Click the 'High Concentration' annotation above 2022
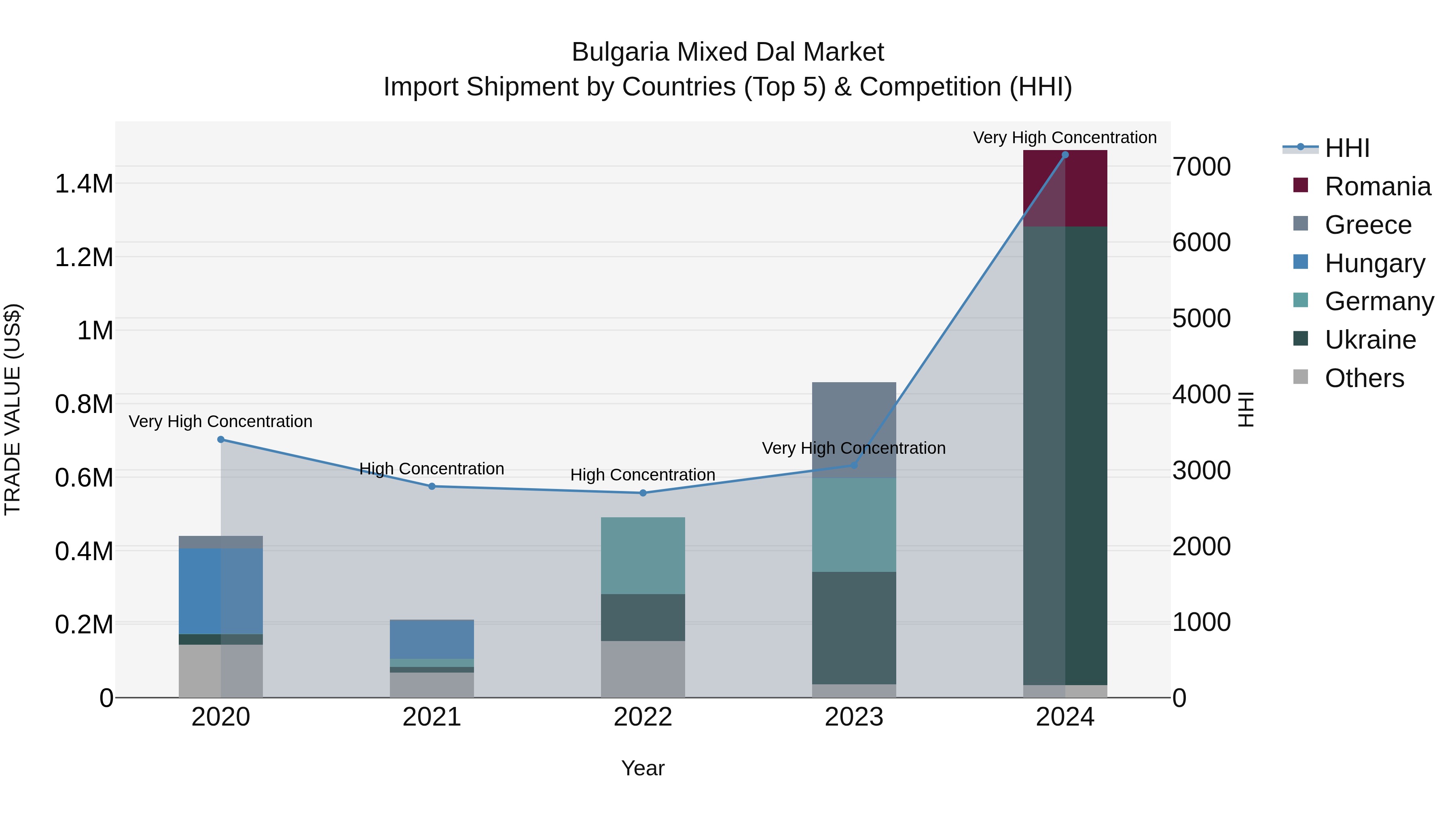This screenshot has height=819, width=1456. tap(643, 475)
